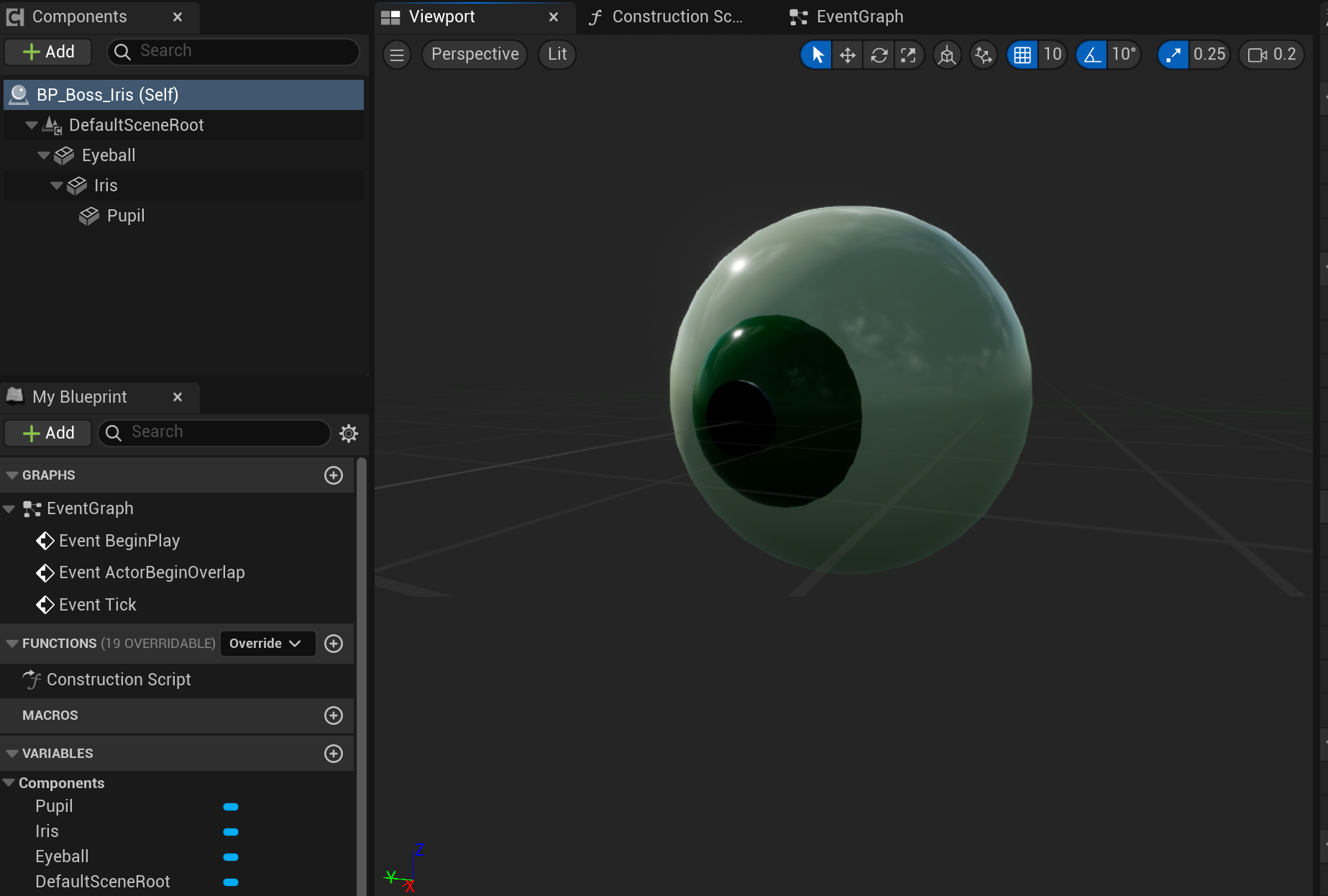This screenshot has width=1328, height=896.
Task: Click the Eyeball variable type pill
Action: (231, 857)
